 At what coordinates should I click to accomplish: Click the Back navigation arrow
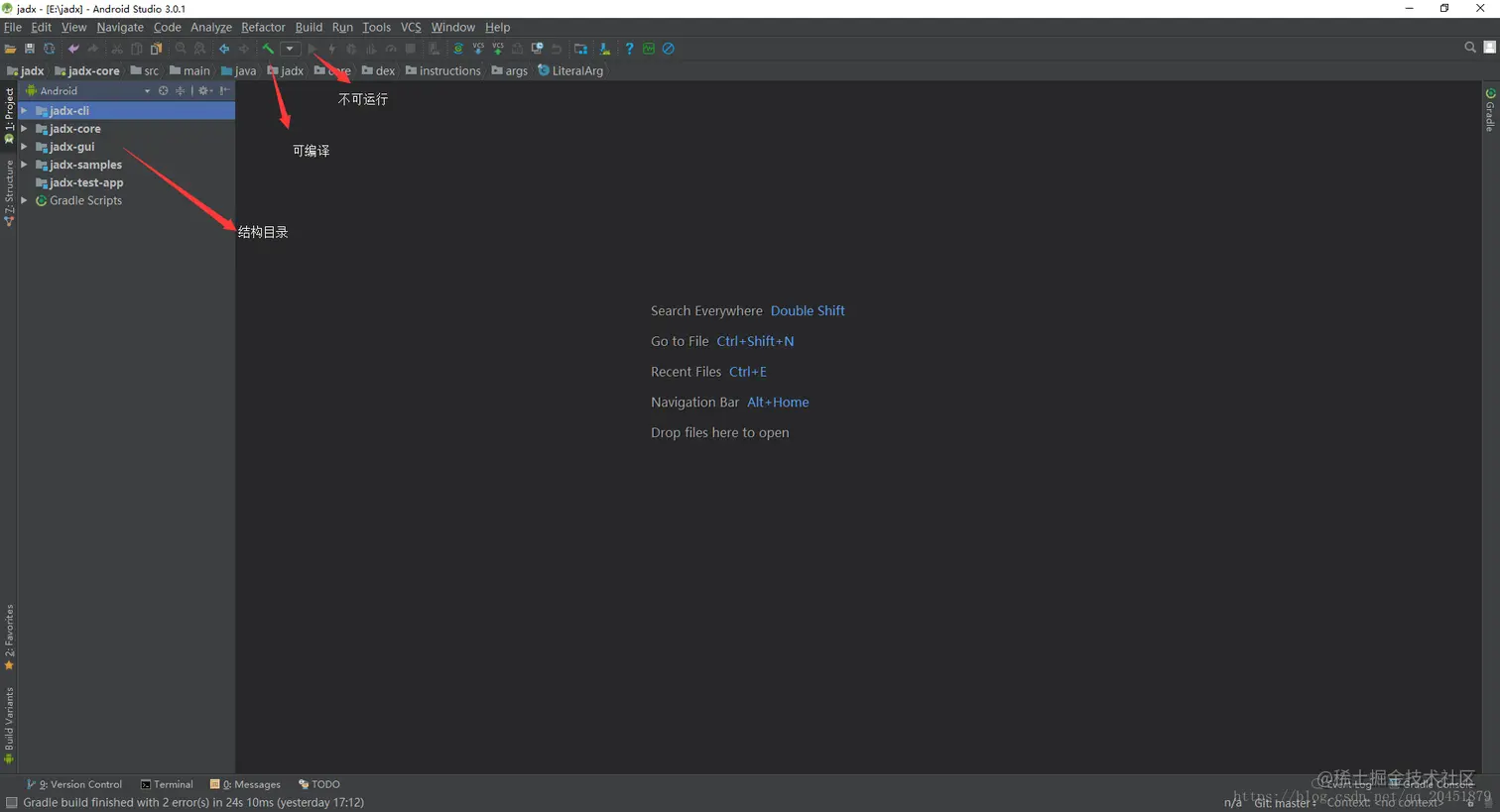224,49
